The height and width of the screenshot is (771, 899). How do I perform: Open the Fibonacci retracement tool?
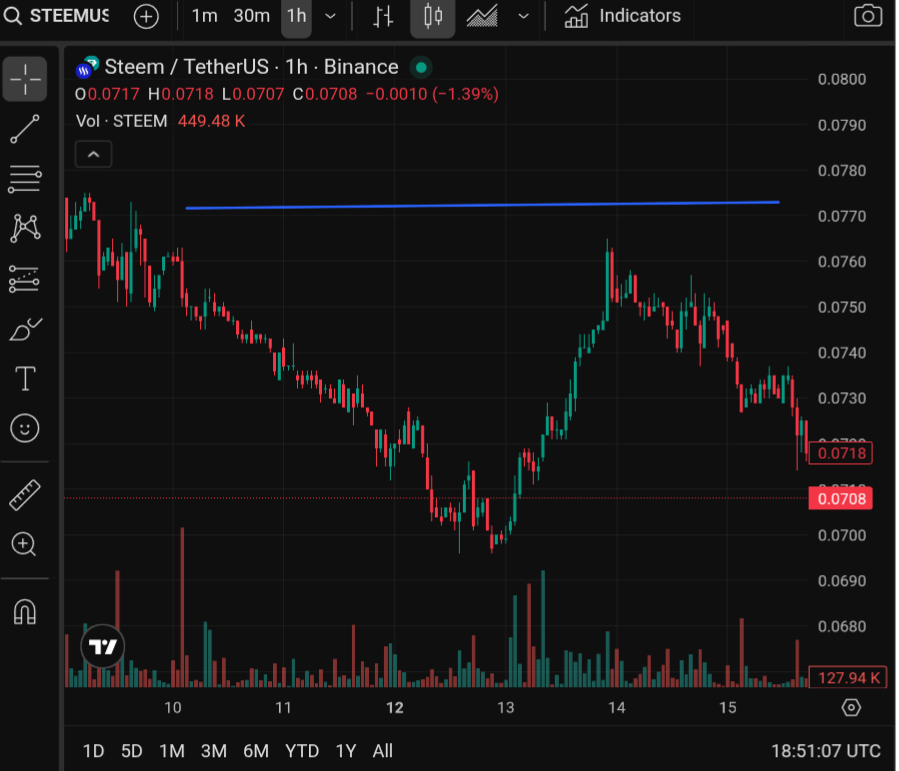[x=25, y=179]
